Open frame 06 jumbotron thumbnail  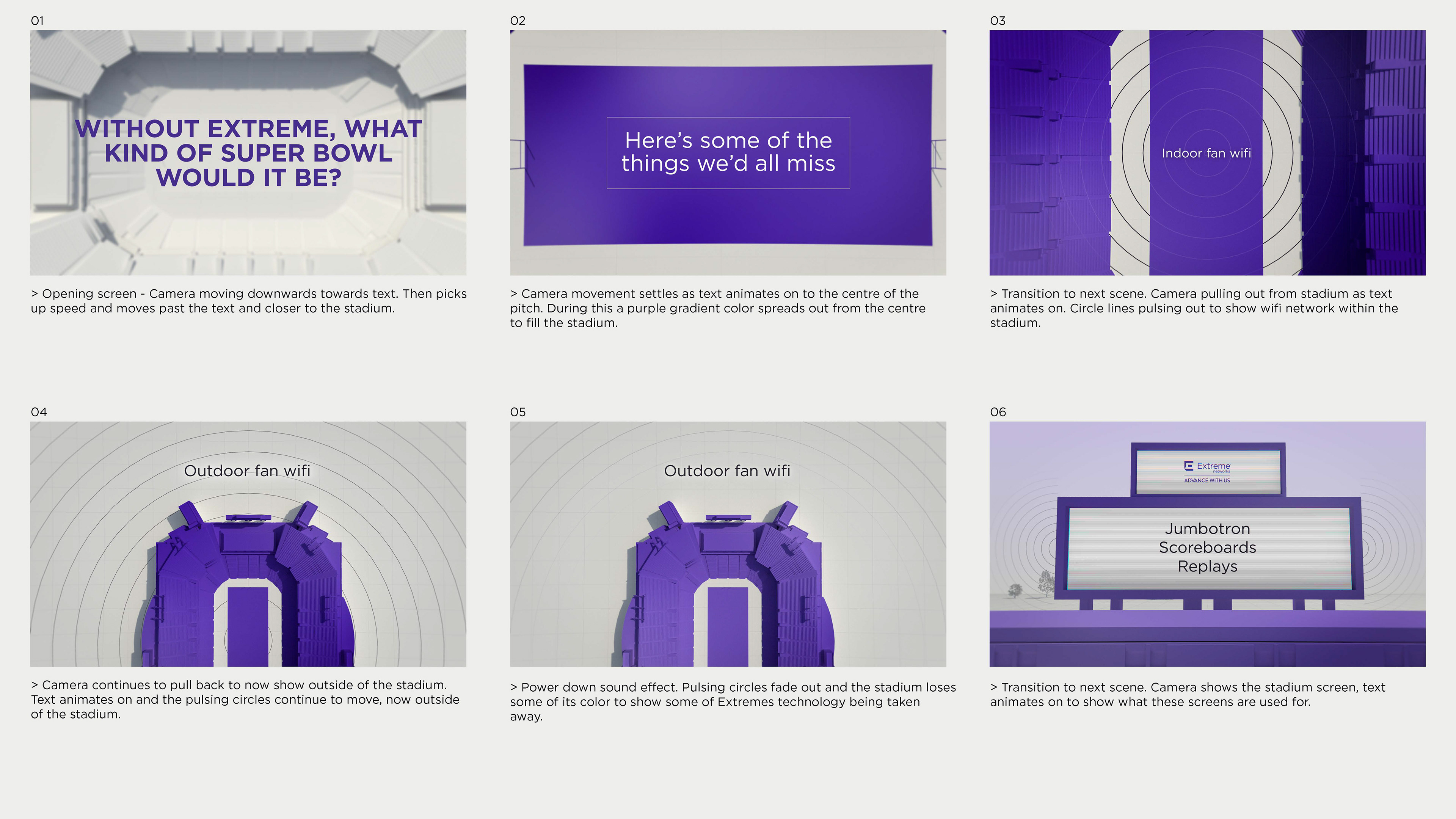point(1207,633)
